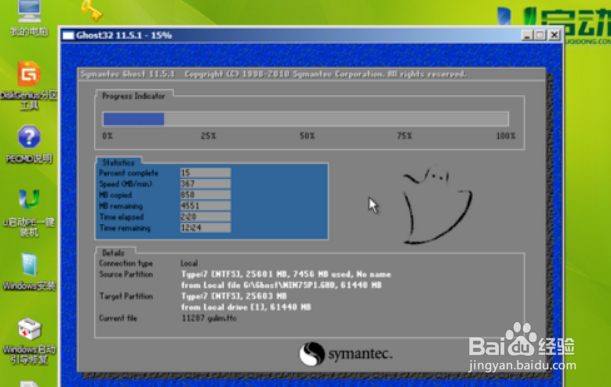611x387 pixels.
Task: Click the 50% progress scale label
Action: [307, 136]
